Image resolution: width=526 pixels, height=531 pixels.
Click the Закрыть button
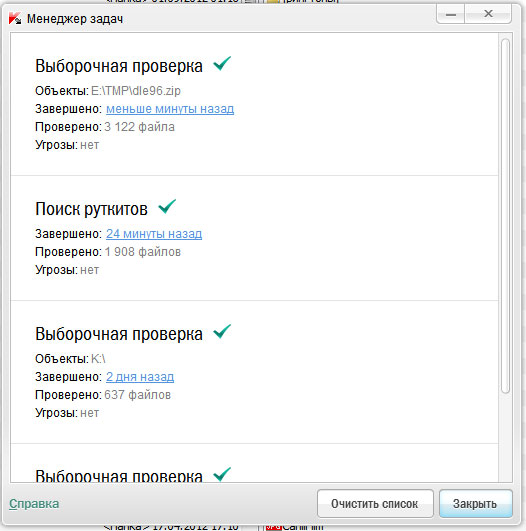tap(476, 504)
